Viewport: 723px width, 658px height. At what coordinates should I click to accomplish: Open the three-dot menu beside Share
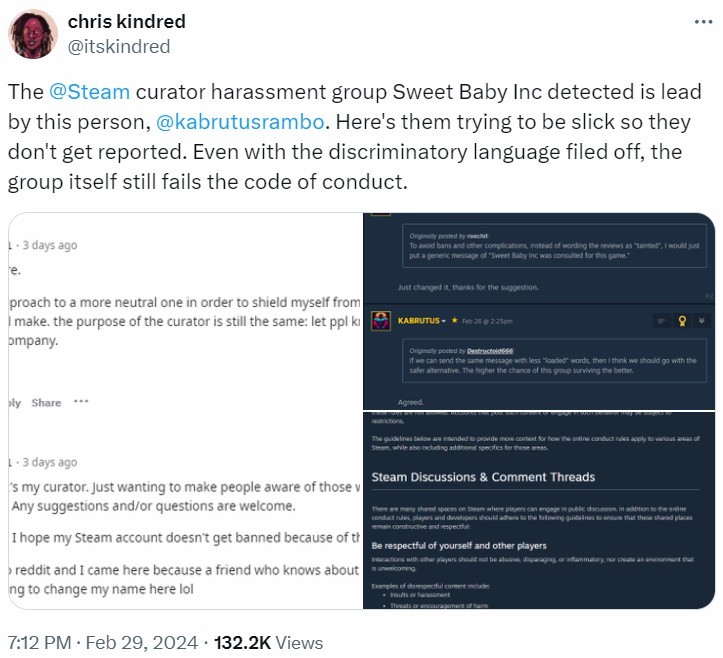click(x=80, y=403)
